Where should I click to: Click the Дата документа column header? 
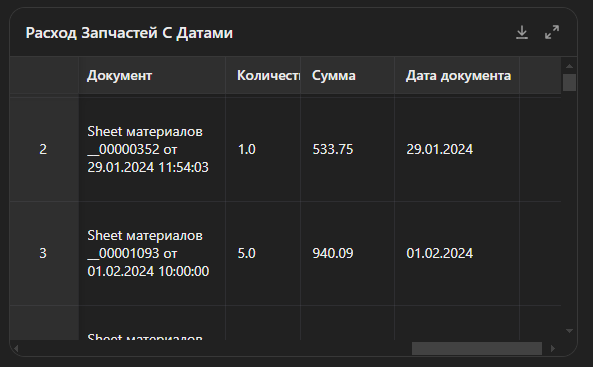[457, 76]
